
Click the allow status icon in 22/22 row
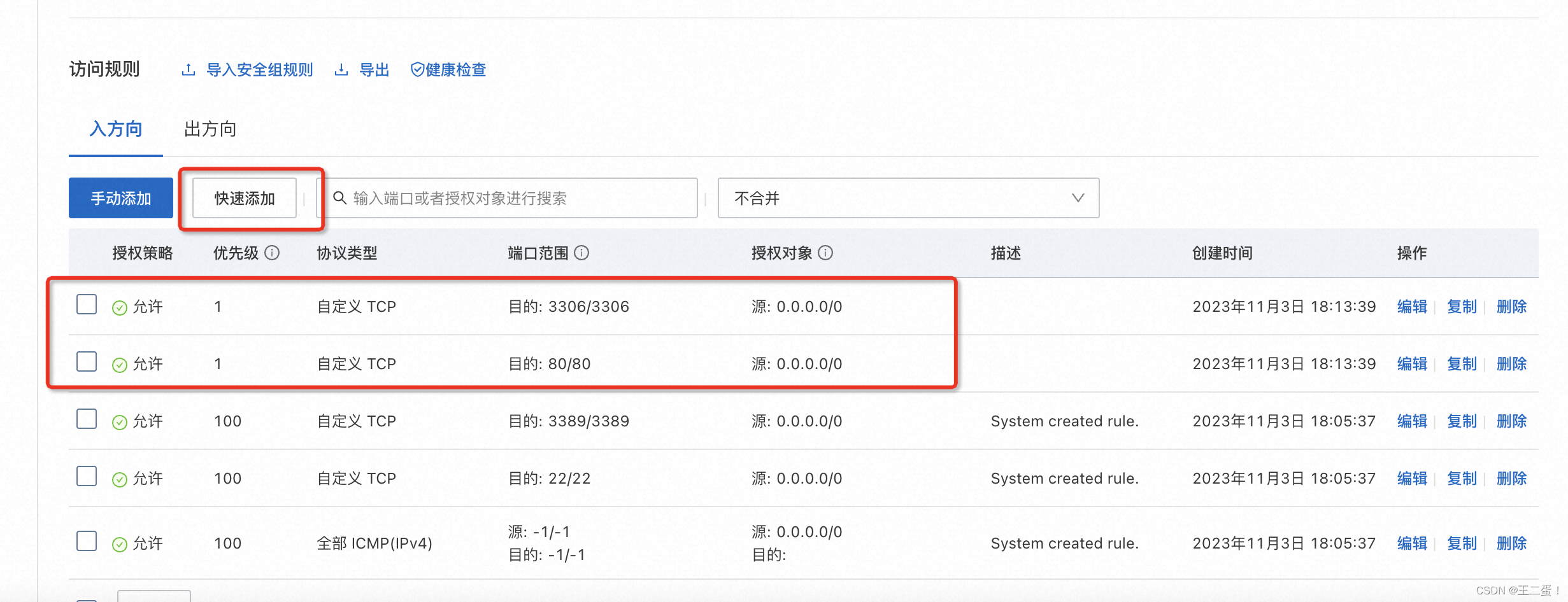pyautogui.click(x=120, y=480)
